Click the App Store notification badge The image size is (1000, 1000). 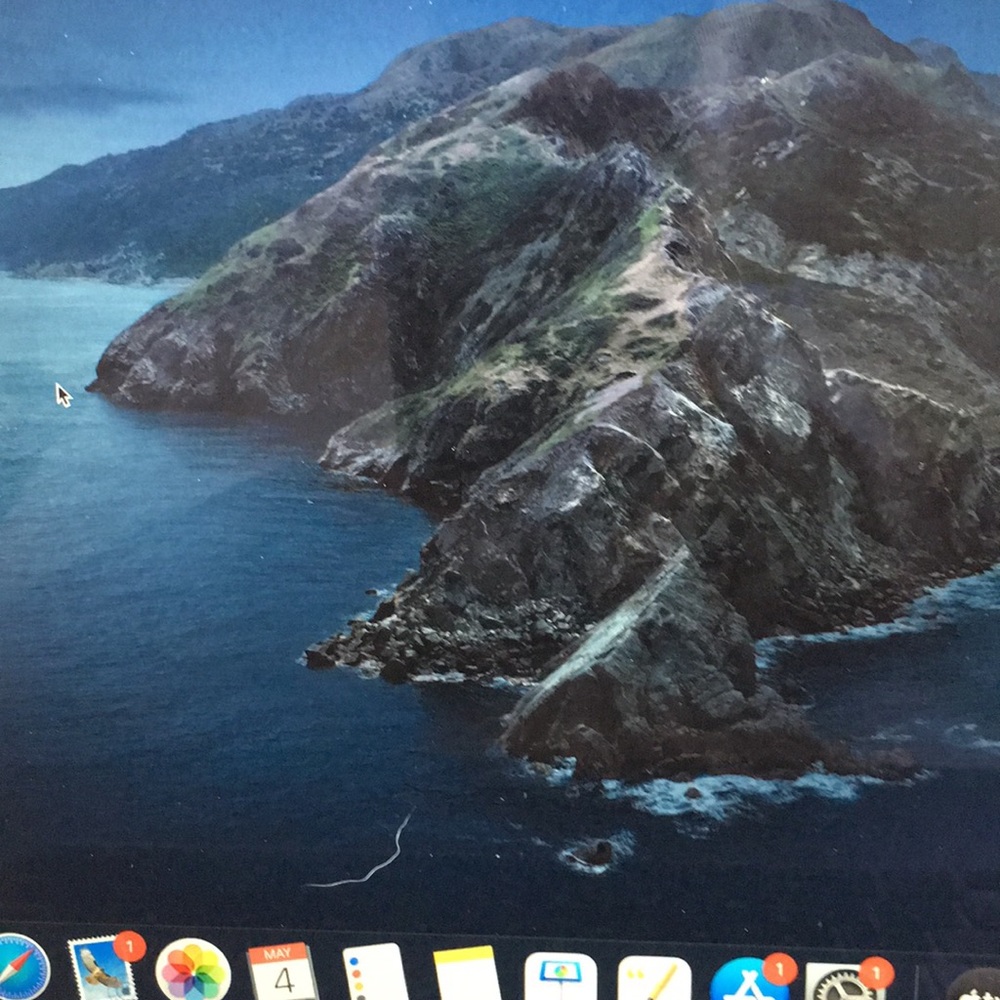pyautogui.click(x=779, y=968)
